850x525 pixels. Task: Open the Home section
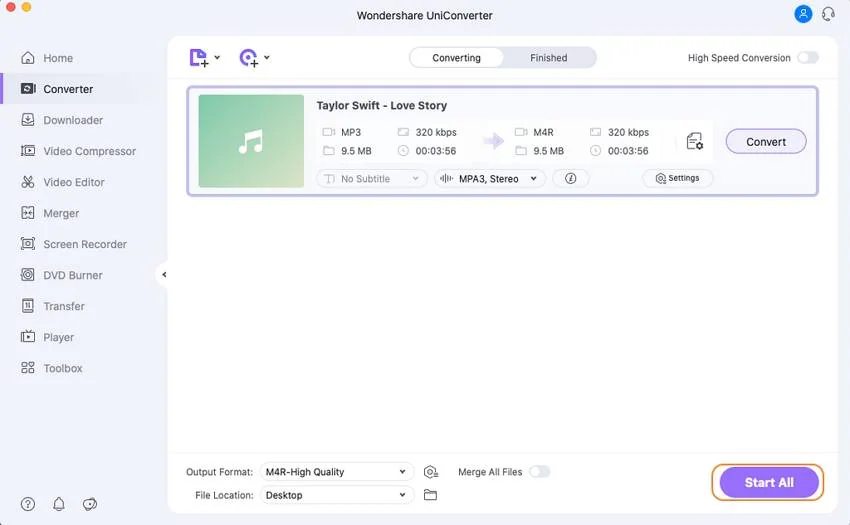point(58,58)
